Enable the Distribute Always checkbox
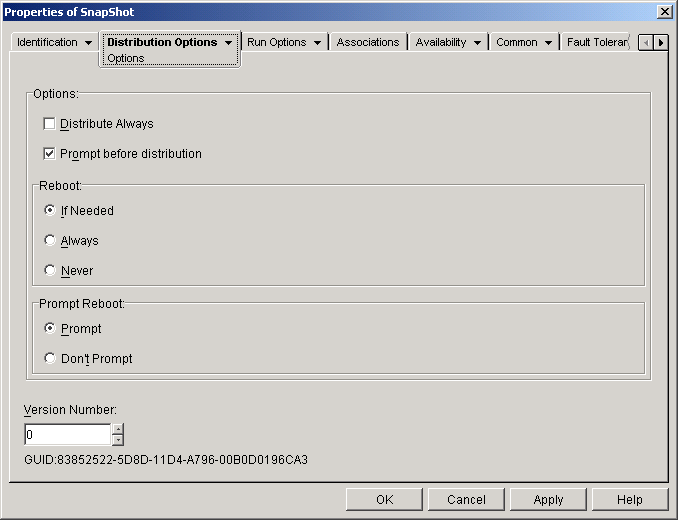 tap(50, 124)
